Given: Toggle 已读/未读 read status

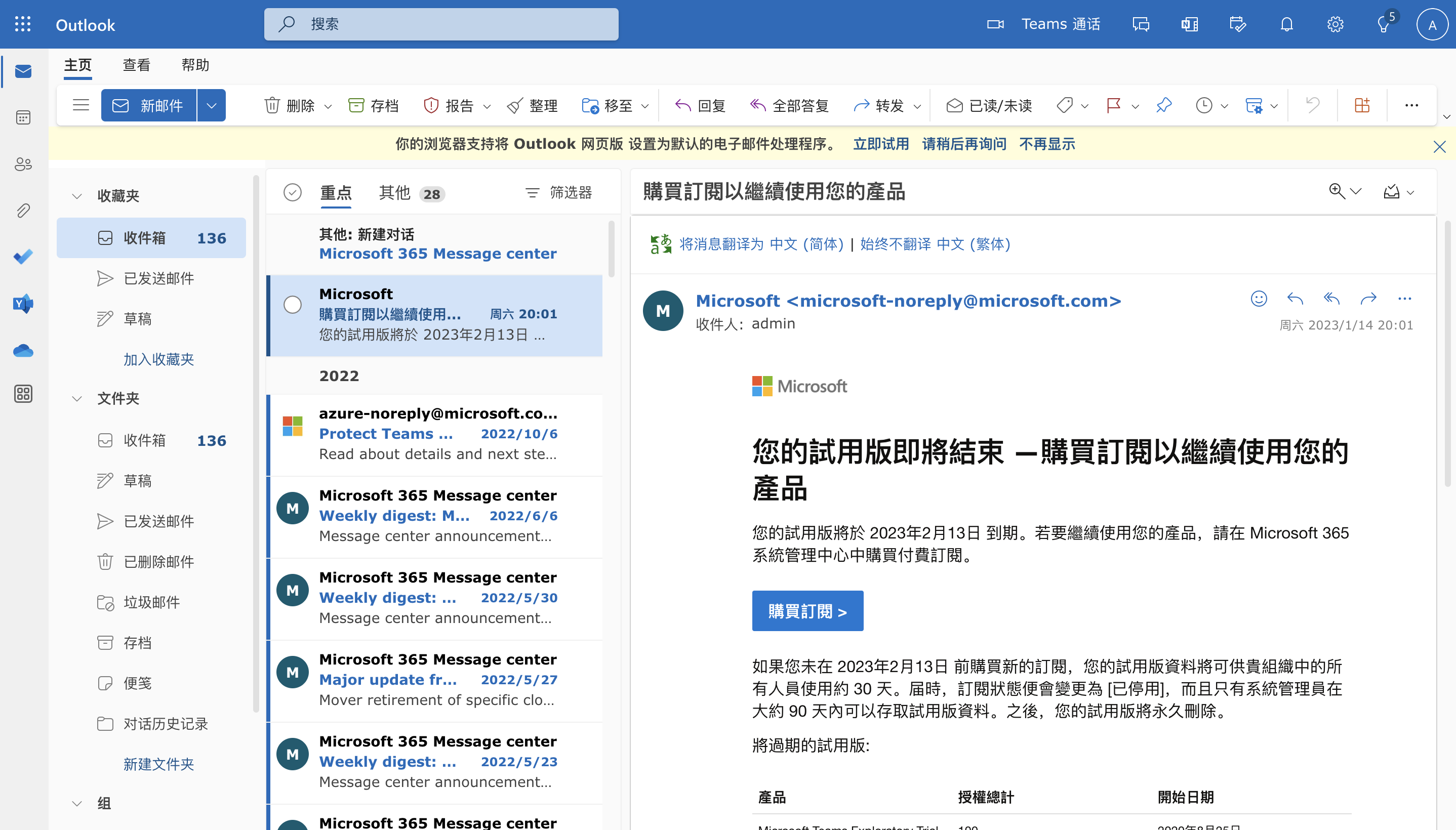Looking at the screenshot, I should (989, 105).
